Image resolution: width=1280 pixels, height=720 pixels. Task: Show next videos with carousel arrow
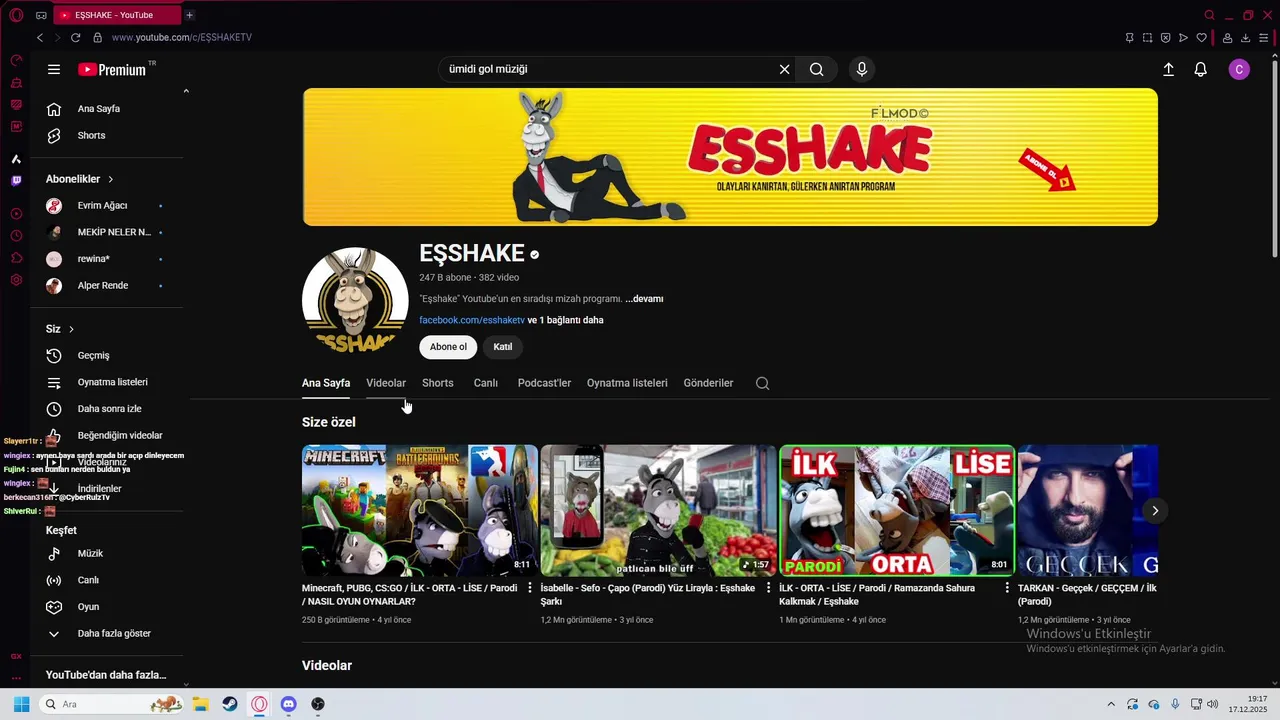tap(1154, 511)
